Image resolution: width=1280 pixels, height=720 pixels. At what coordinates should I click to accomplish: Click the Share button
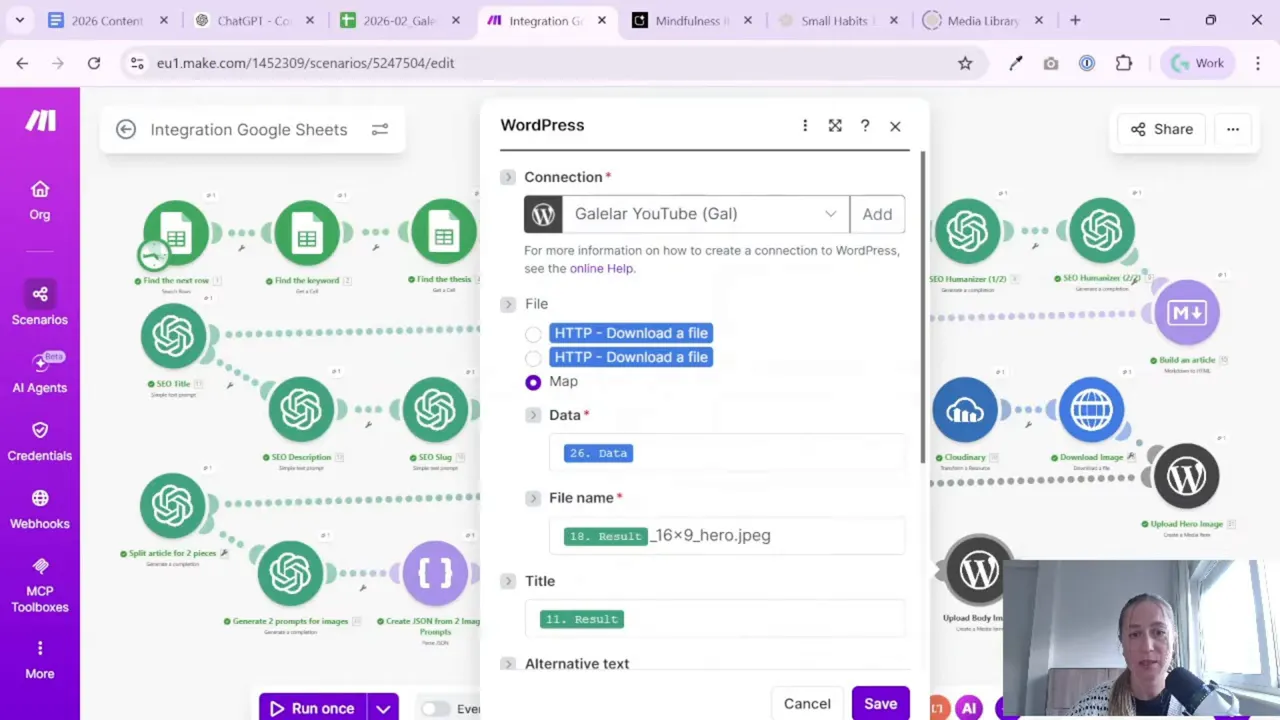(1162, 129)
